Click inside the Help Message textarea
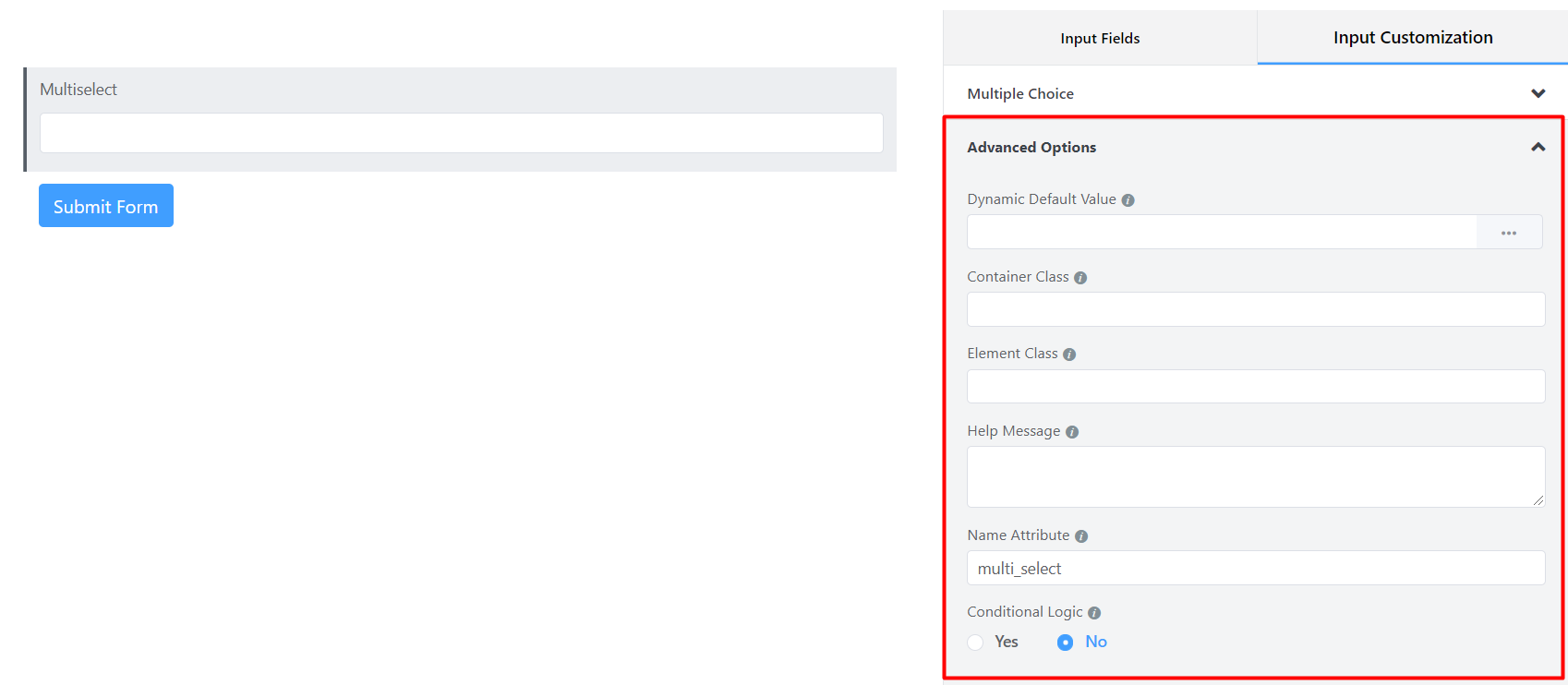 pyautogui.click(x=1255, y=476)
